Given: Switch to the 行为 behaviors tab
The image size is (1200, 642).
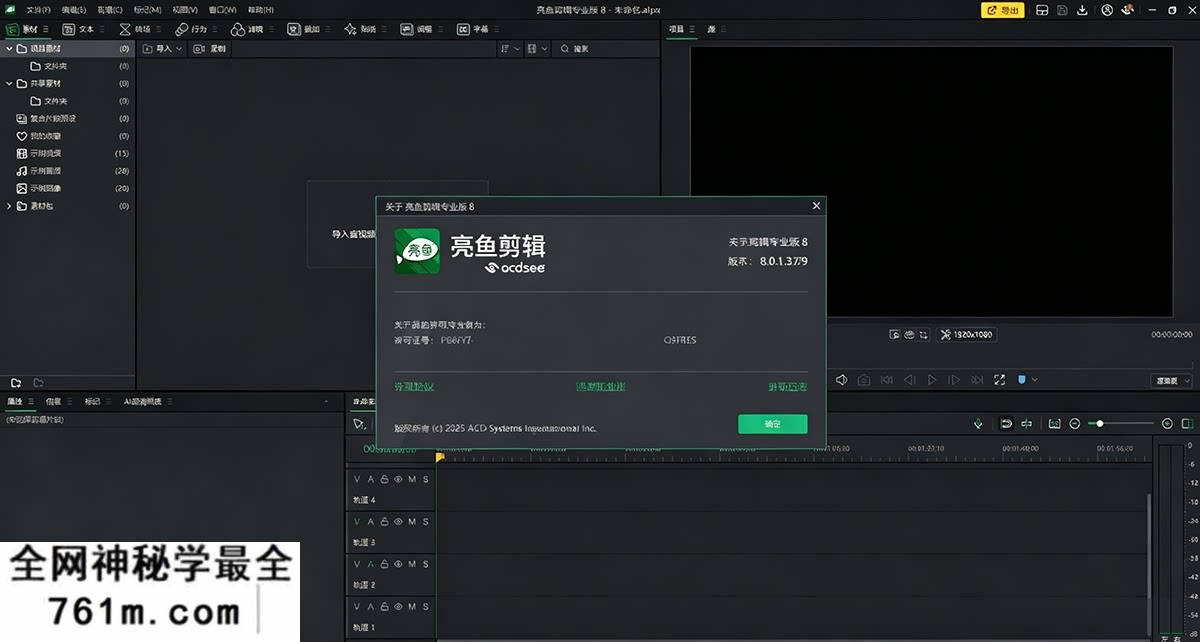Looking at the screenshot, I should pyautogui.click(x=190, y=30).
